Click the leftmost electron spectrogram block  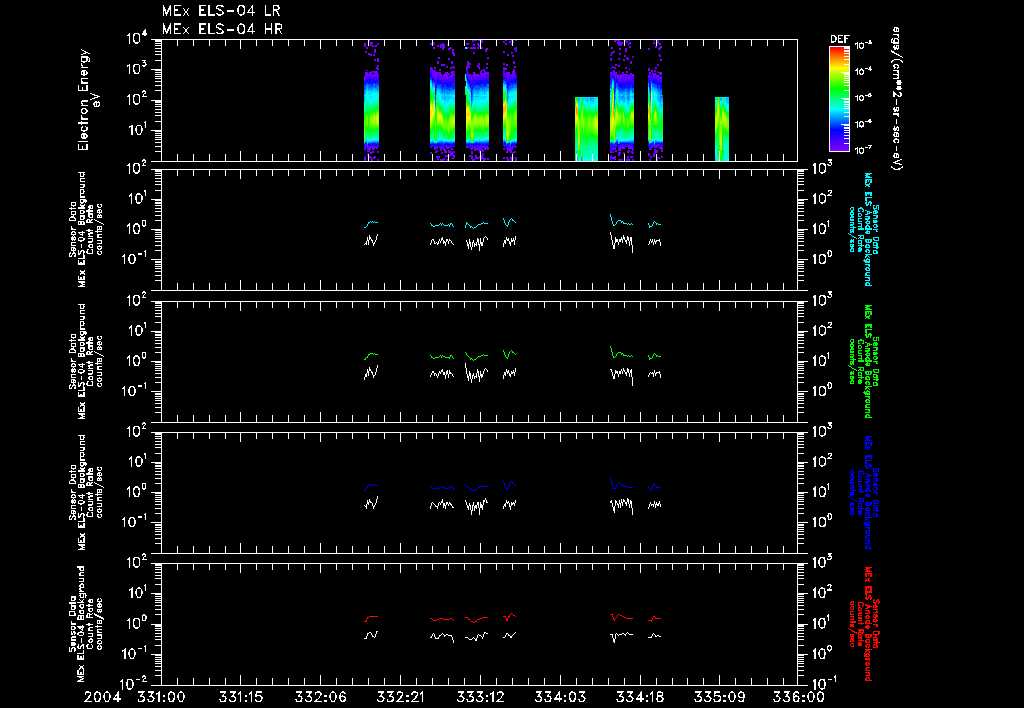371,101
